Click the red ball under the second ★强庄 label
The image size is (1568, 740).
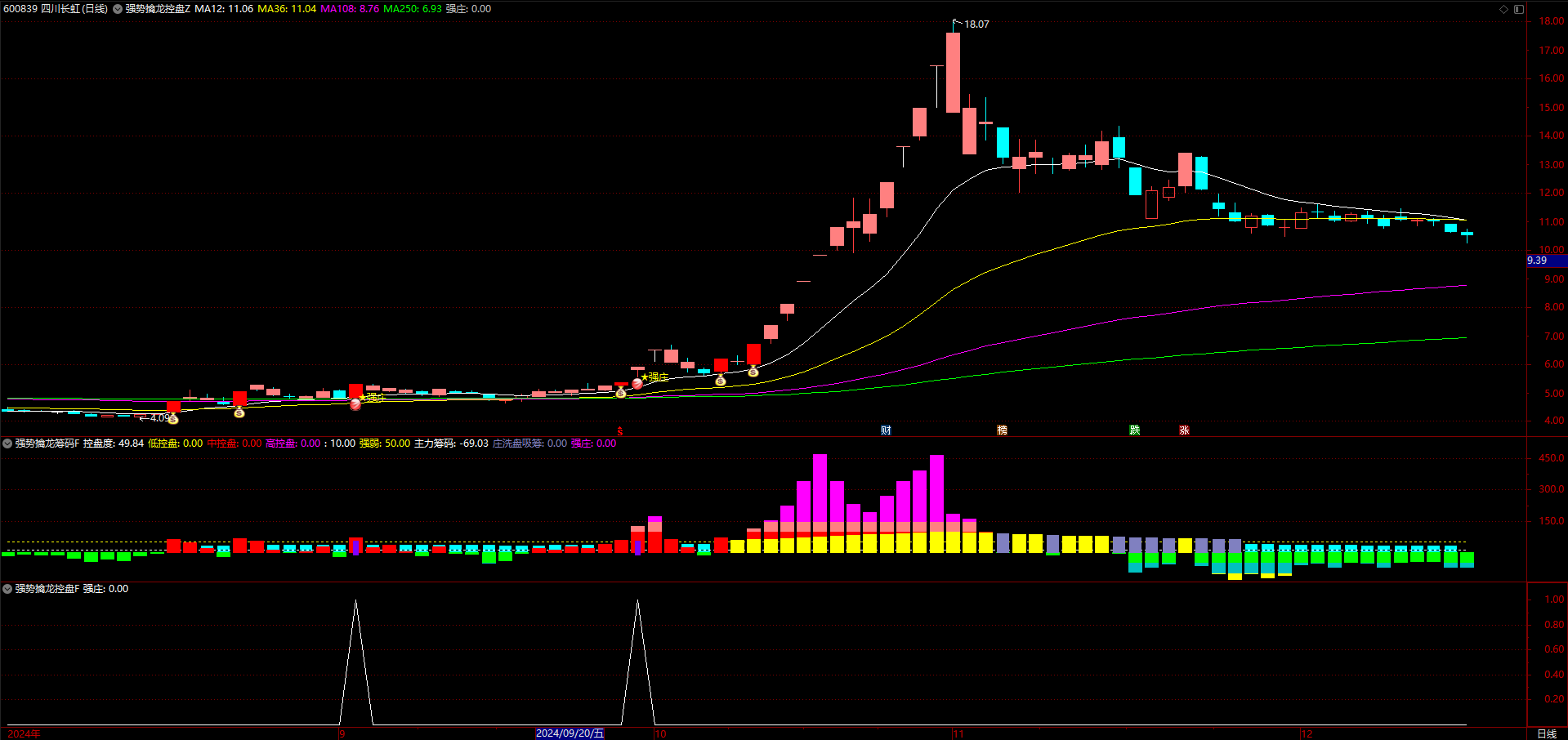point(637,383)
